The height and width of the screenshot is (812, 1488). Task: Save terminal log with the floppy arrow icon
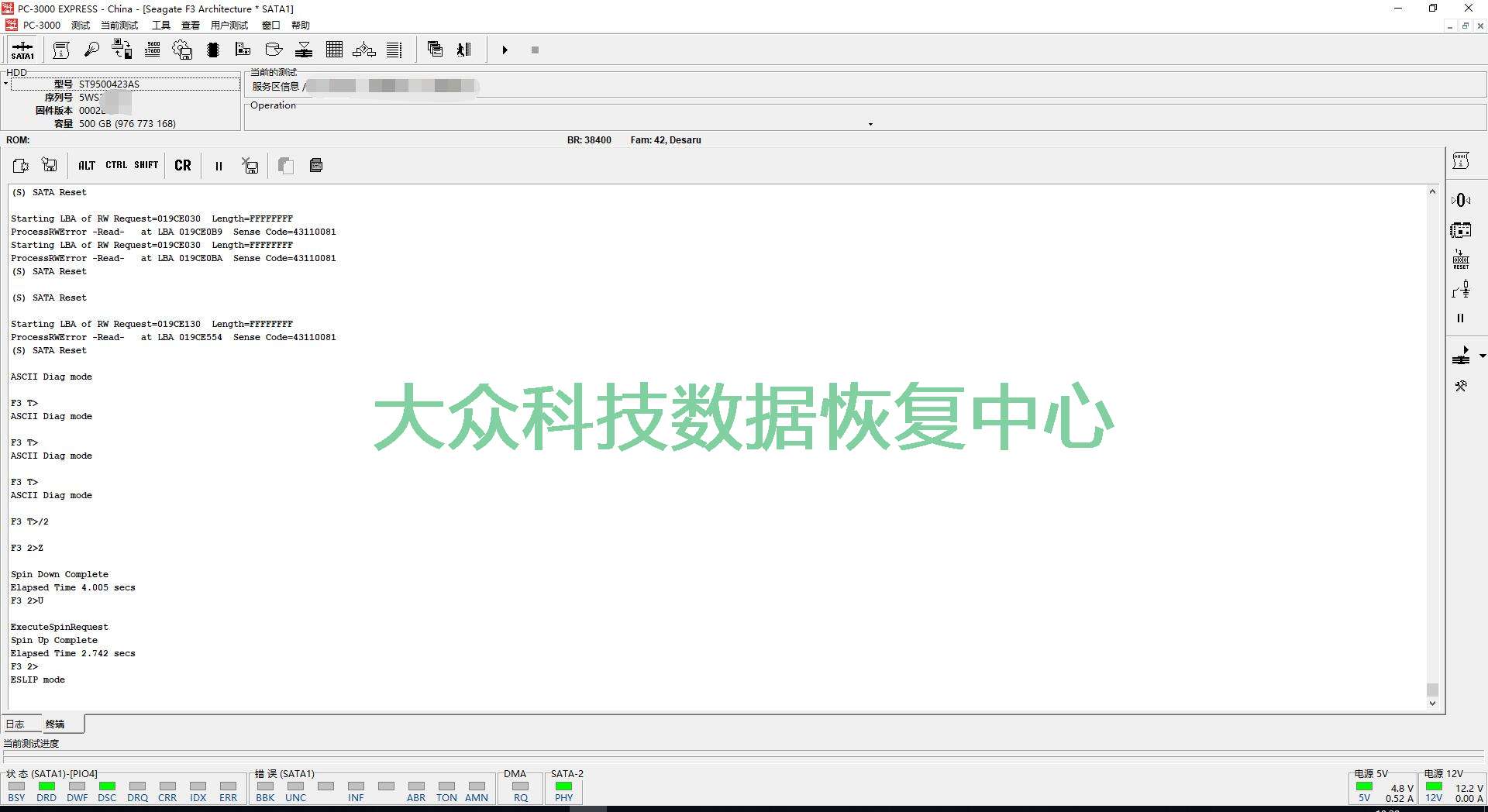[x=50, y=165]
